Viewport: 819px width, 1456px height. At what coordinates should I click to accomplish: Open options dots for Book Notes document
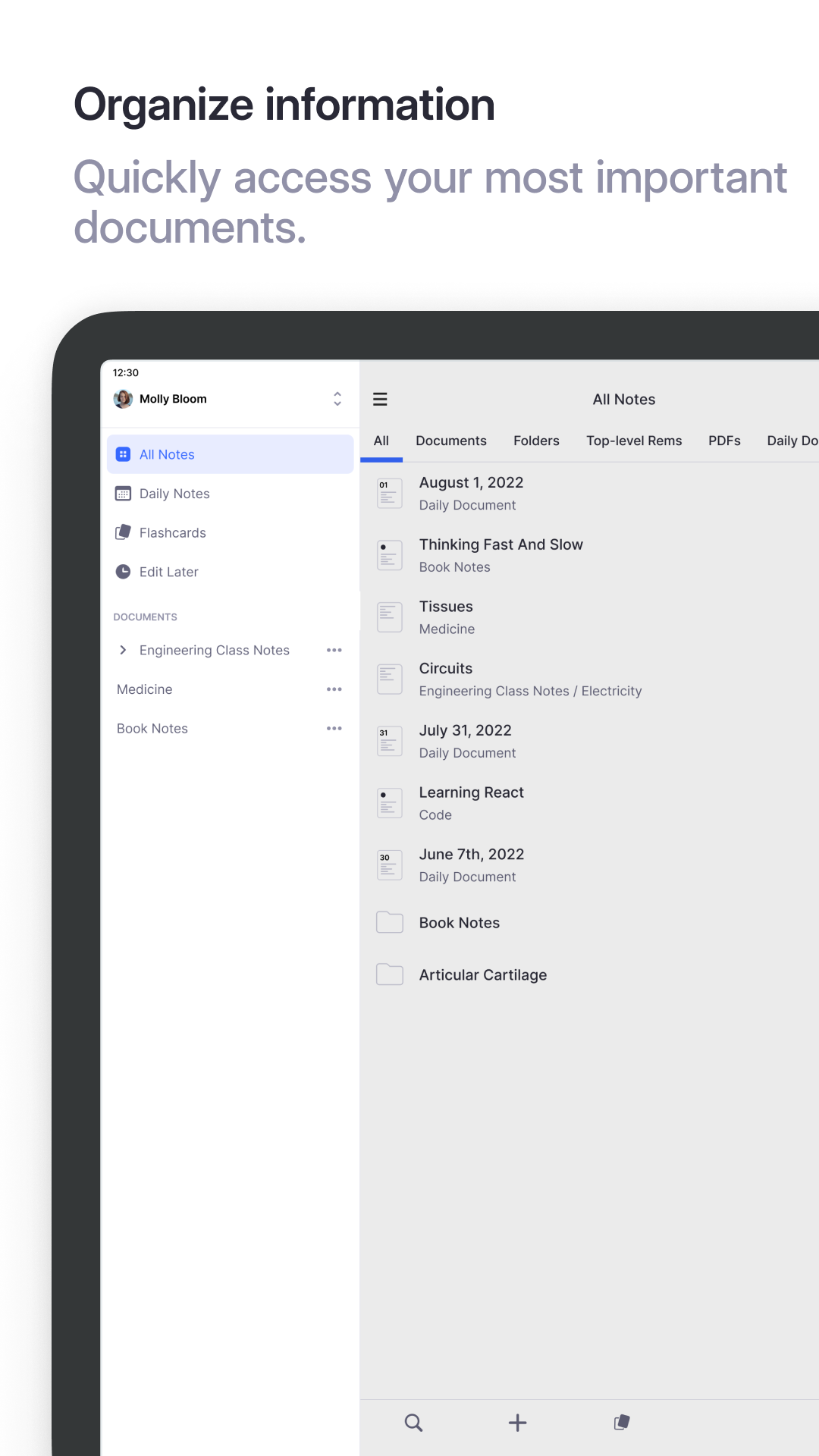tap(334, 729)
